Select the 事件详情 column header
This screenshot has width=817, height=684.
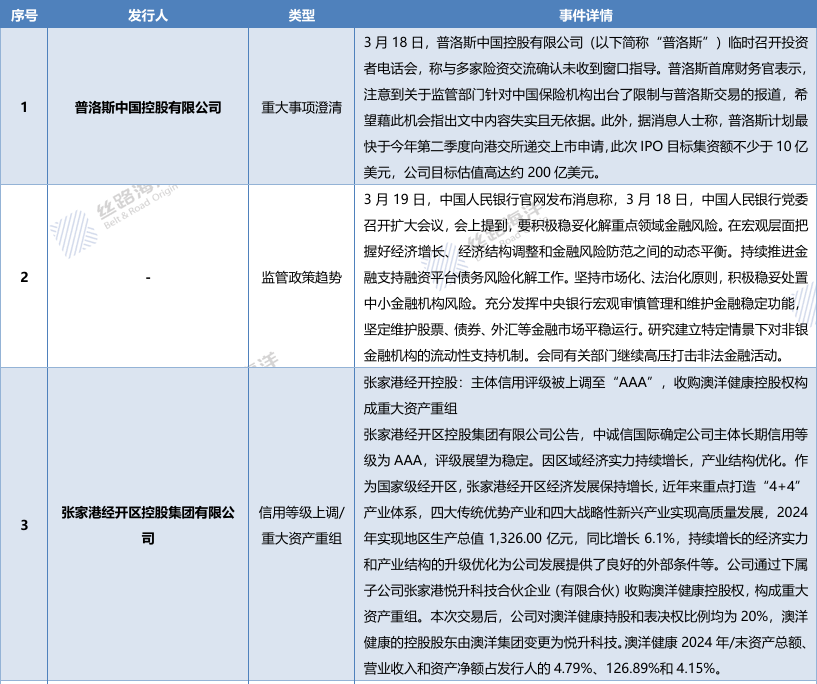click(585, 16)
